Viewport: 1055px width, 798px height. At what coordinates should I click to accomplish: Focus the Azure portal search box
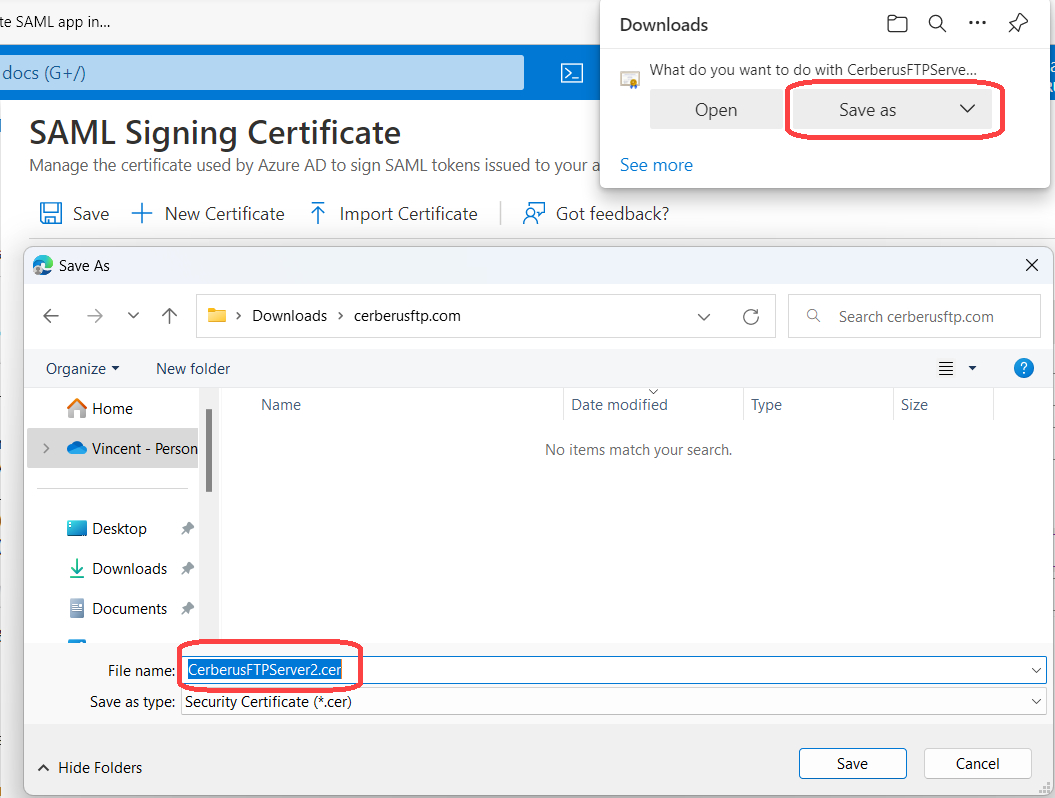click(x=261, y=73)
